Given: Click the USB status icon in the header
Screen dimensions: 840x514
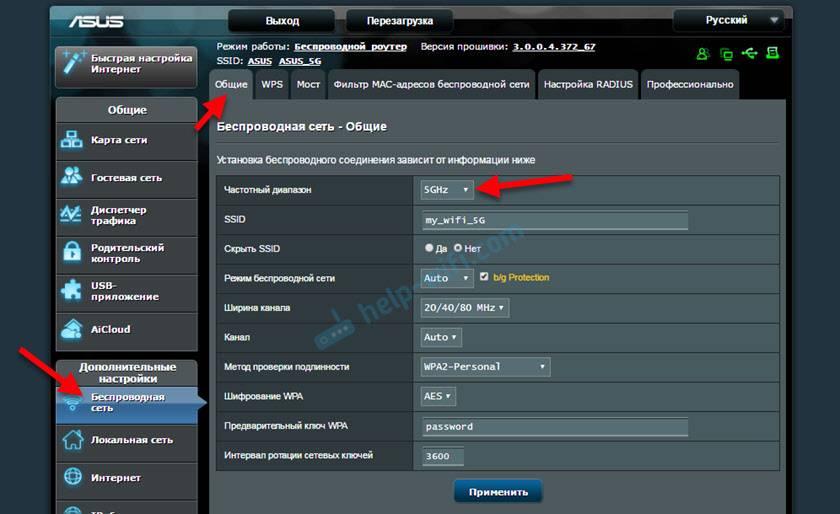Looking at the screenshot, I should coord(750,54).
